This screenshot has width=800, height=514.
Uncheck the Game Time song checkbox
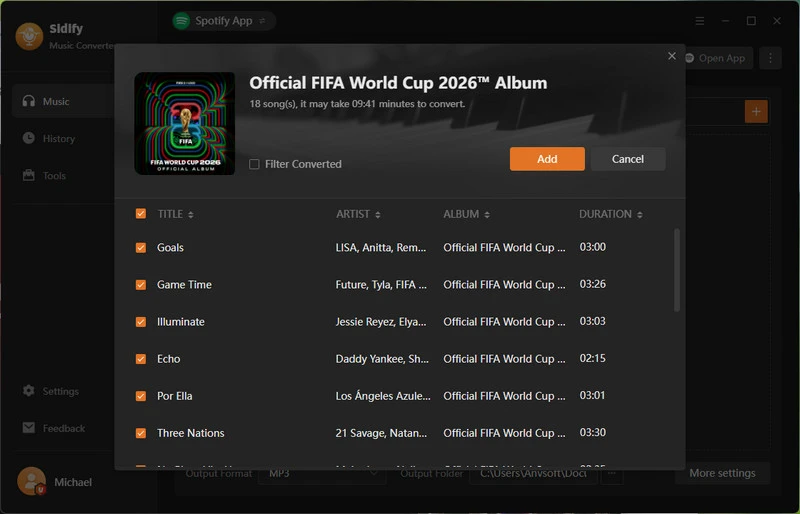coord(141,284)
